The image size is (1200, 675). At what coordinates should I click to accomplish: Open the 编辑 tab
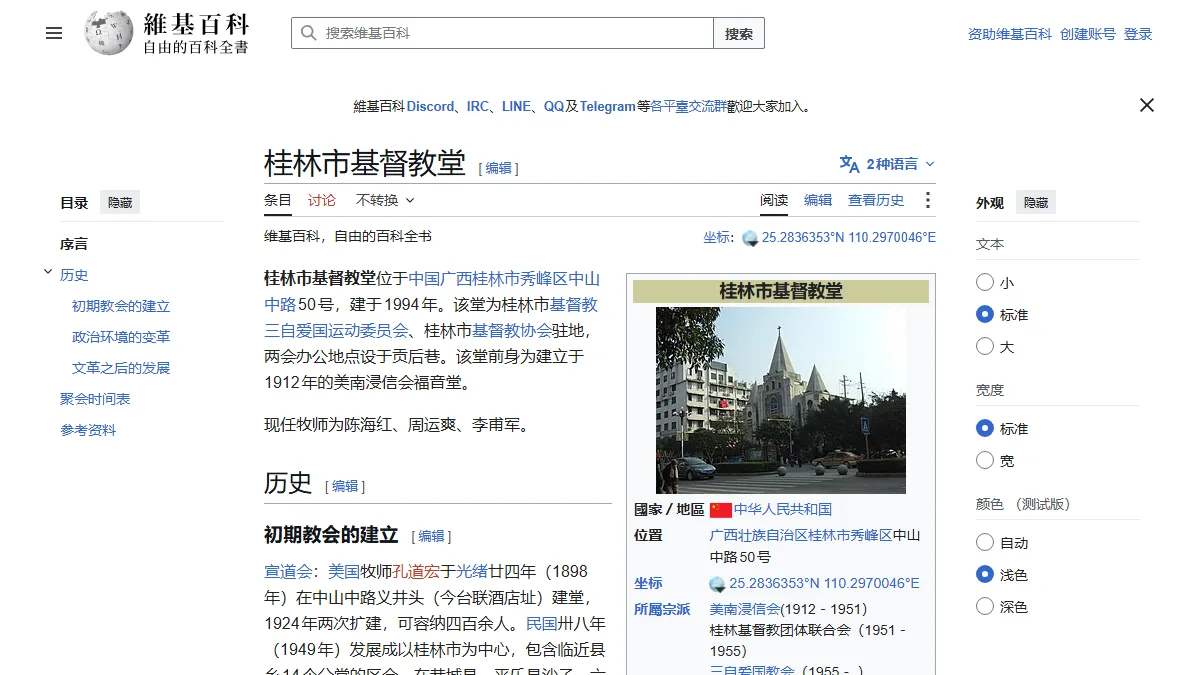pos(818,200)
